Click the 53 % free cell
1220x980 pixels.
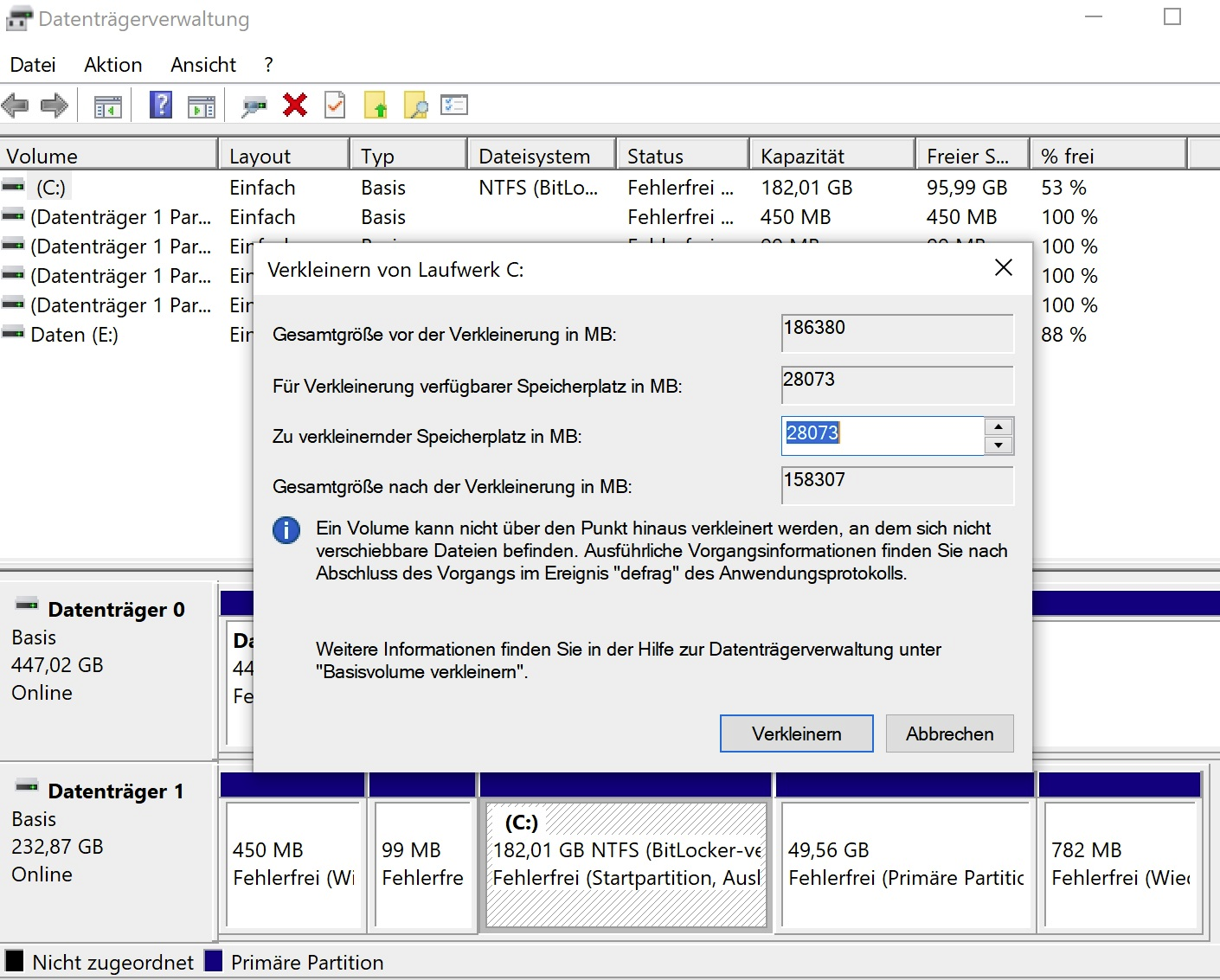pyautogui.click(x=1063, y=188)
